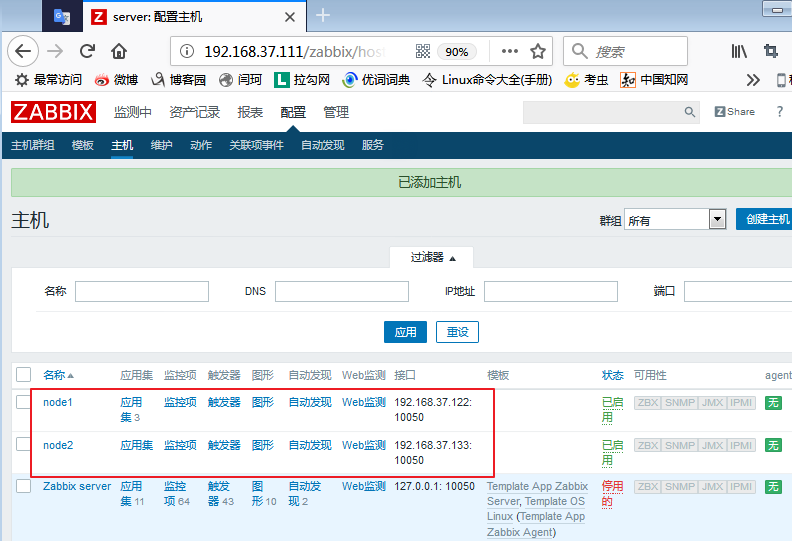Viewport: 792px width, 541px height.
Task: Toggle Zabbix server 停用的 status
Action: point(612,494)
